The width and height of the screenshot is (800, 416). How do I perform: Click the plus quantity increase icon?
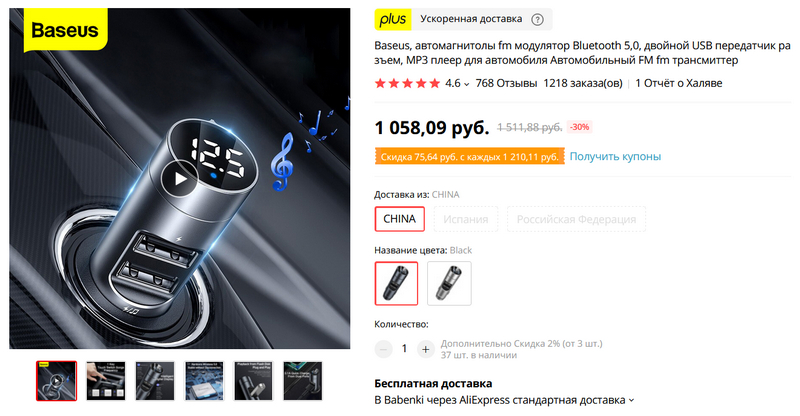(425, 349)
